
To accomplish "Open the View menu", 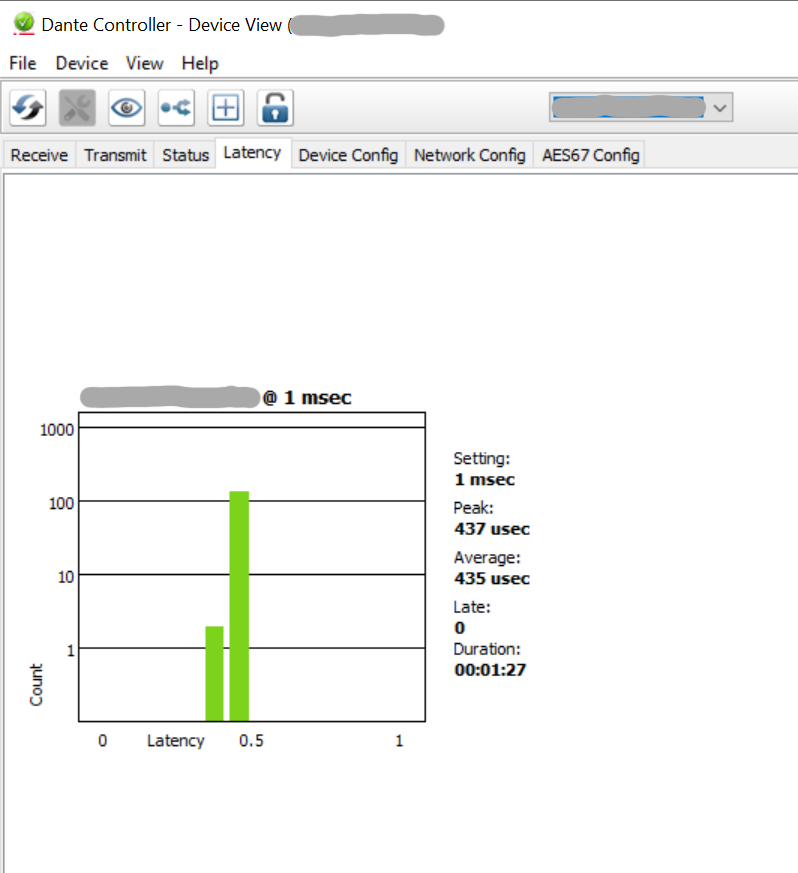I will tap(145, 63).
